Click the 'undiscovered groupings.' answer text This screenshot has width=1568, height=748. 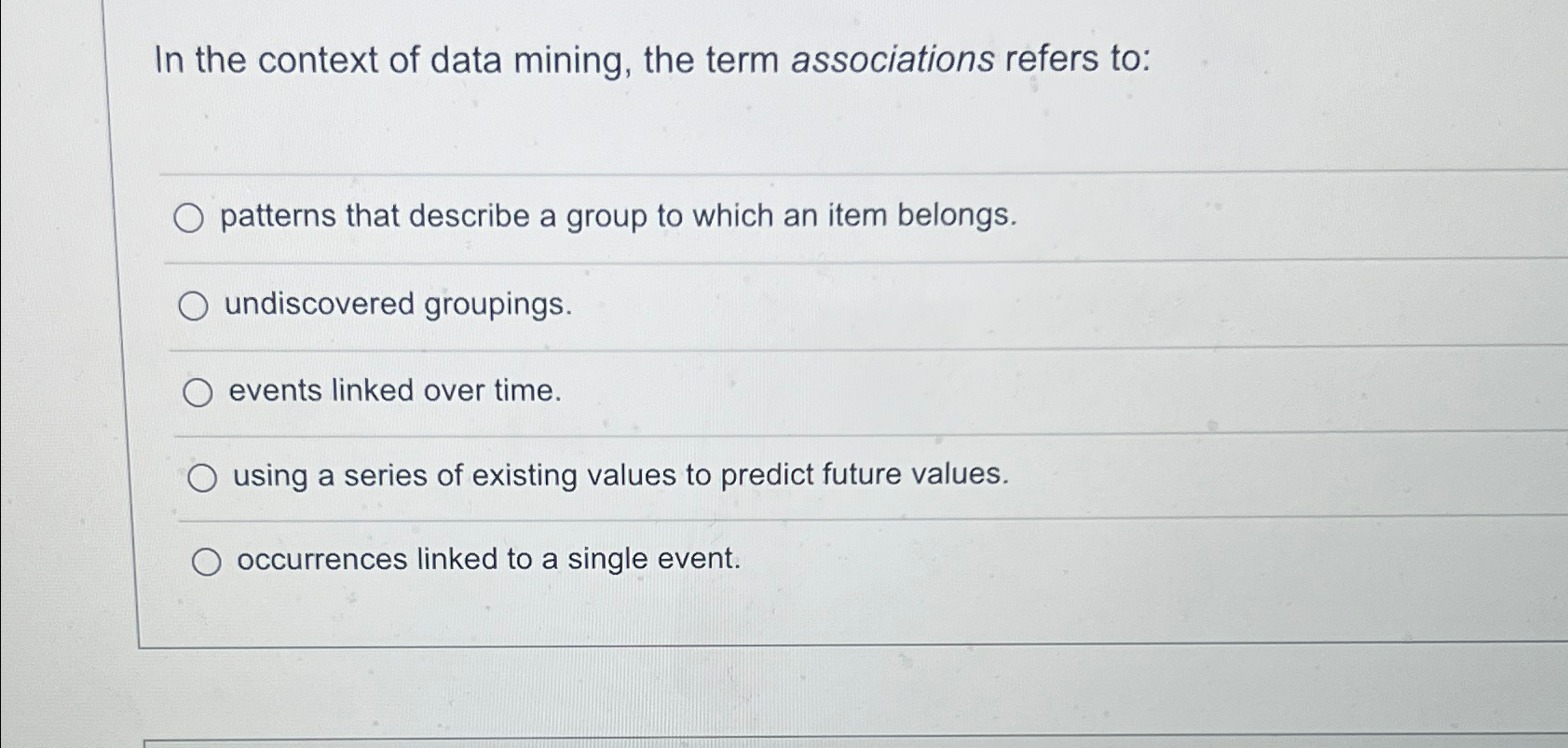(x=398, y=304)
